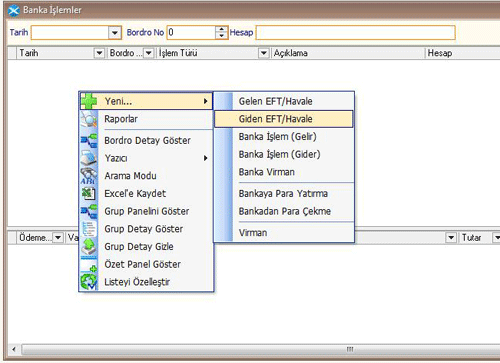This screenshot has width=500, height=363.
Task: Sort by the Açıklama column header
Action: tap(348, 53)
